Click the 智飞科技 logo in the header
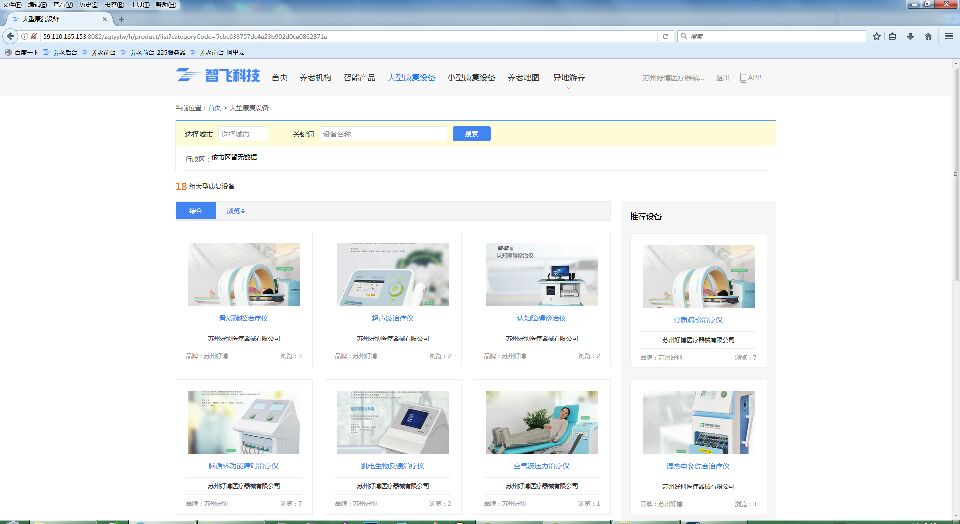This screenshot has height=524, width=960. (218, 76)
